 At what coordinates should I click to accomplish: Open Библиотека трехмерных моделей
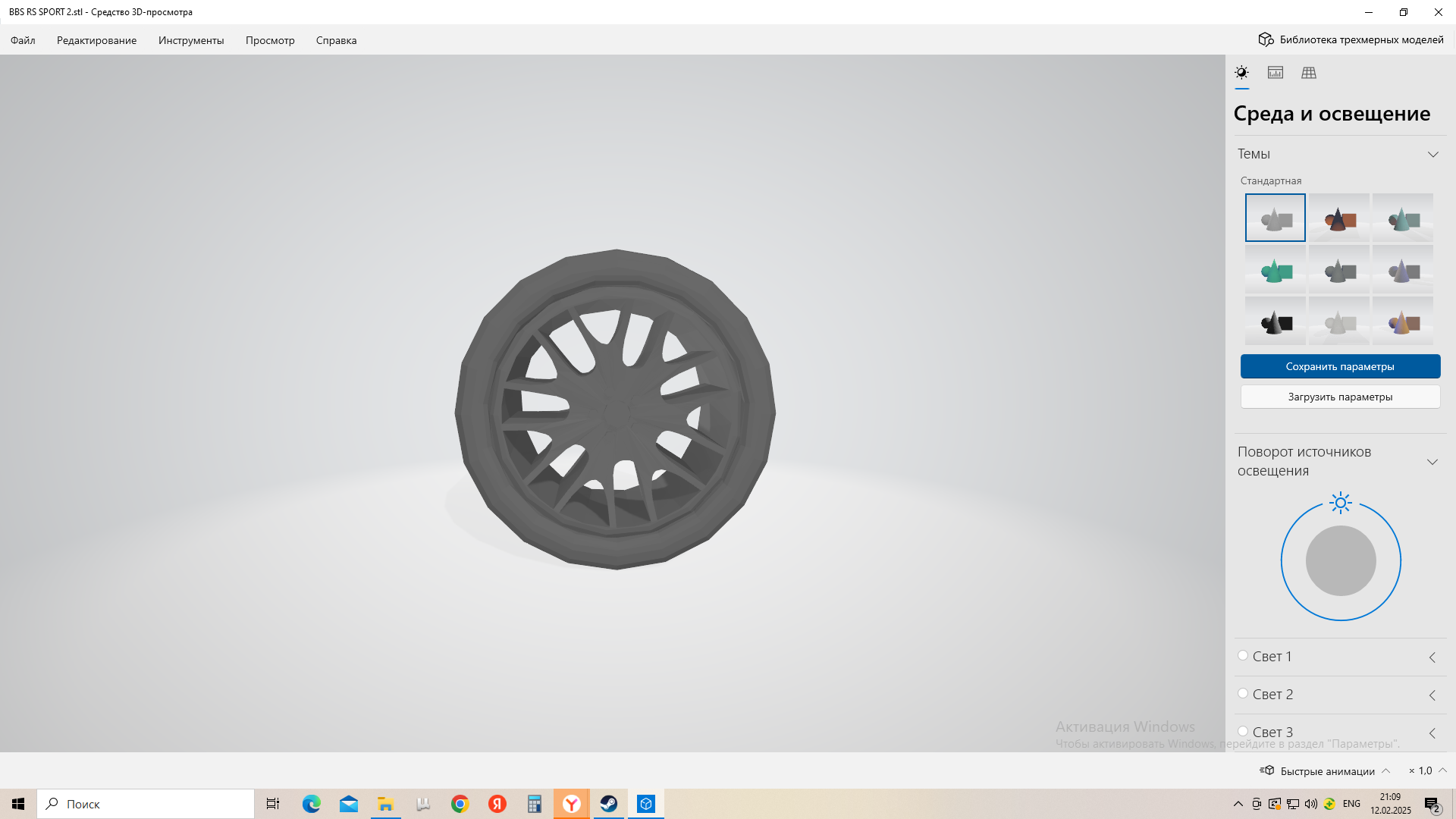click(x=1351, y=39)
